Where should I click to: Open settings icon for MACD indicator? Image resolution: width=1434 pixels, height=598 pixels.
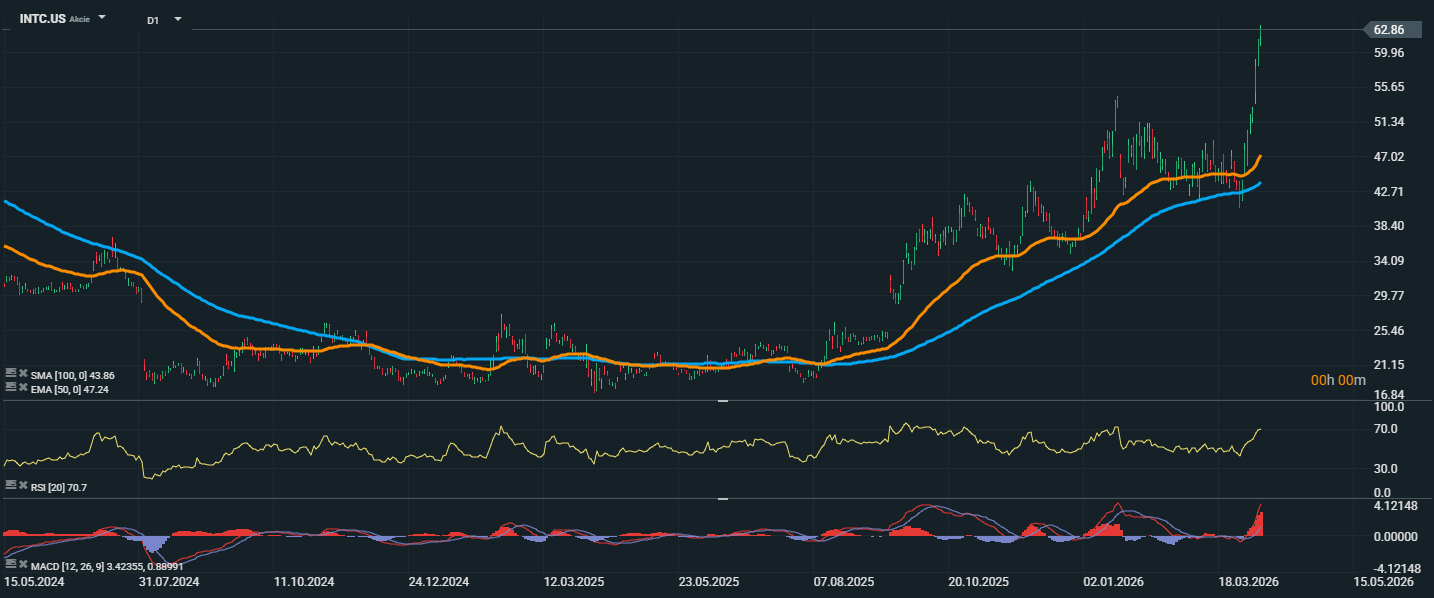10,565
